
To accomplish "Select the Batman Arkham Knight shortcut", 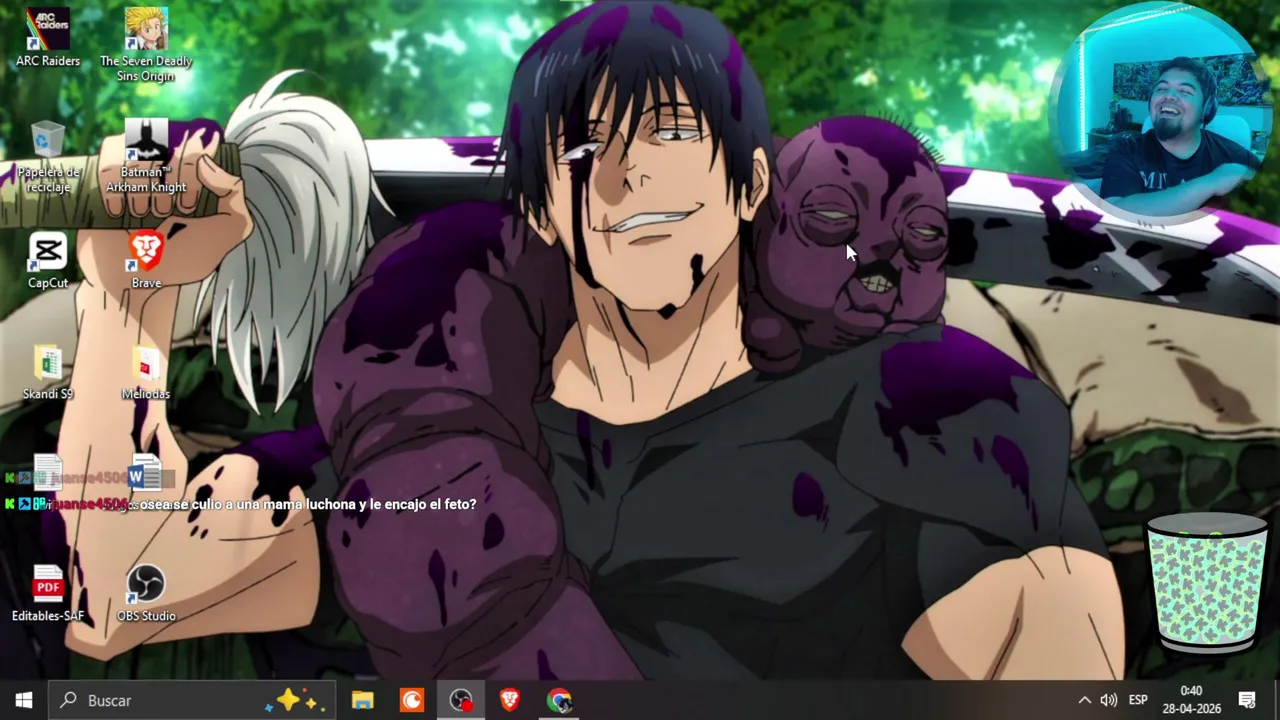I will pyautogui.click(x=146, y=157).
